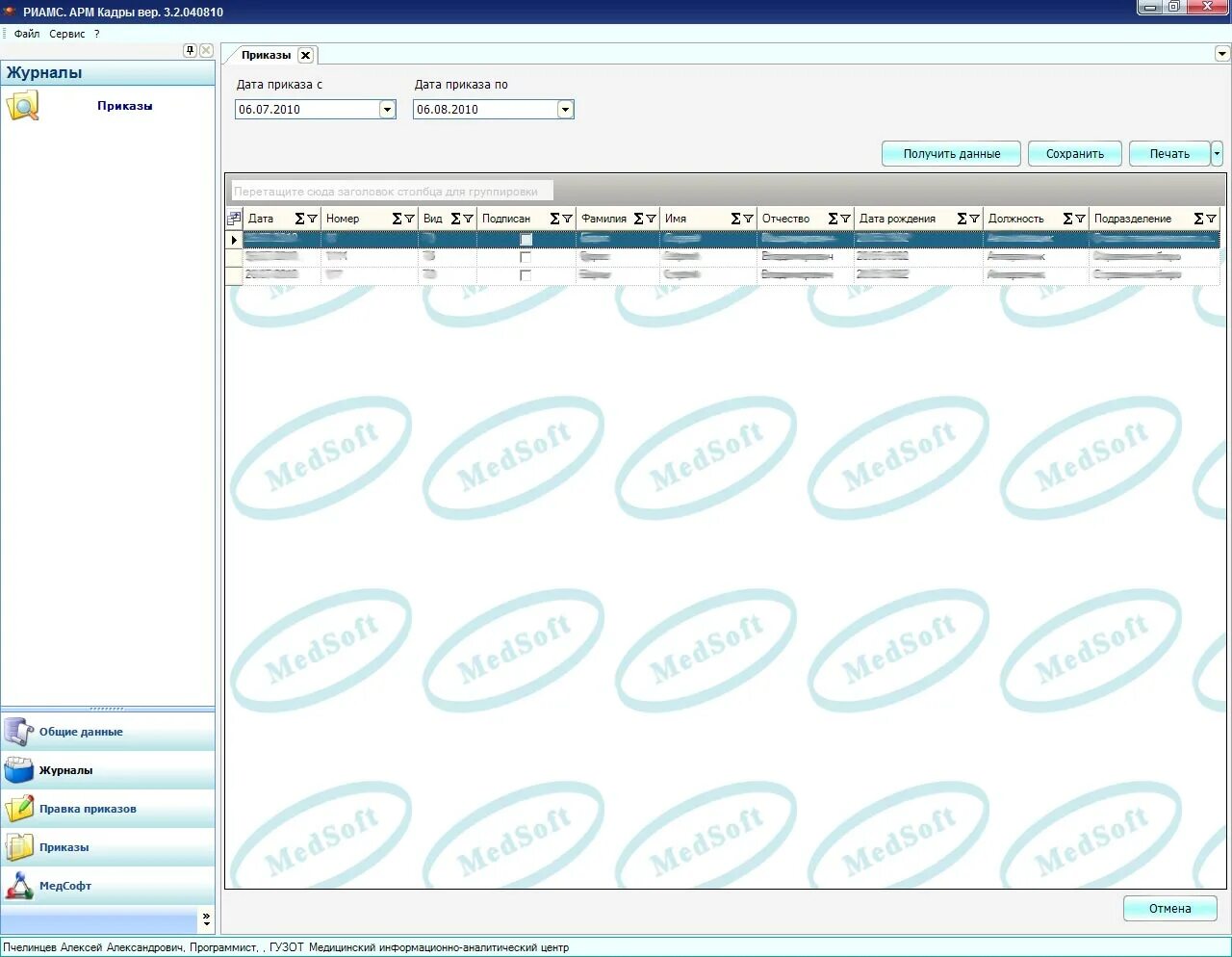Select the Общие данные navigation section
This screenshot has height=957, width=1232.
[x=108, y=732]
